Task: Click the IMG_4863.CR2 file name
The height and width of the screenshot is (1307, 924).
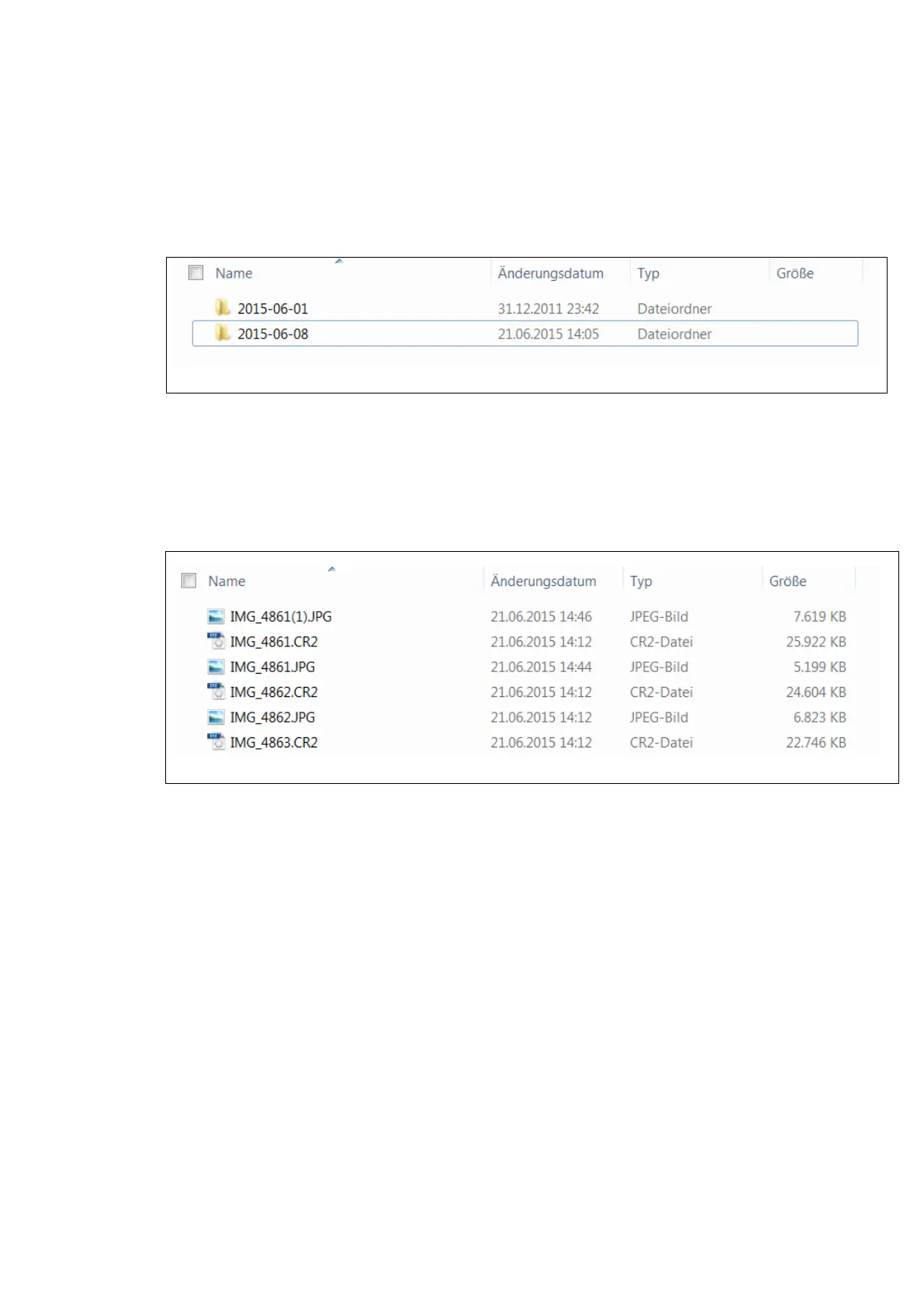Action: tap(274, 743)
